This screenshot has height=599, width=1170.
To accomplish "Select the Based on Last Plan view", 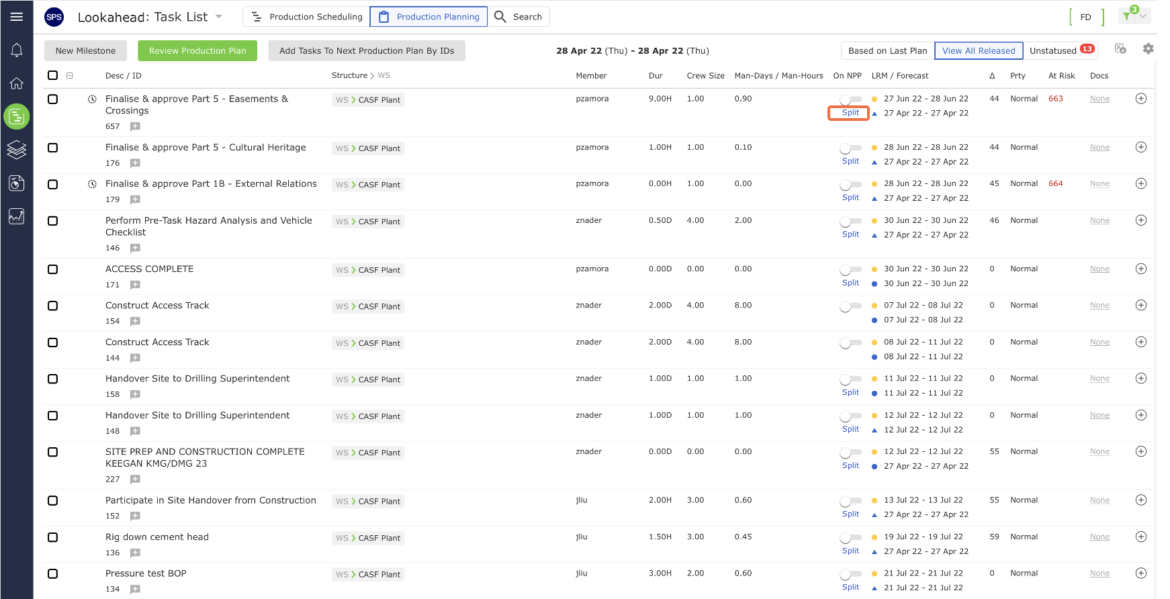I will [887, 51].
